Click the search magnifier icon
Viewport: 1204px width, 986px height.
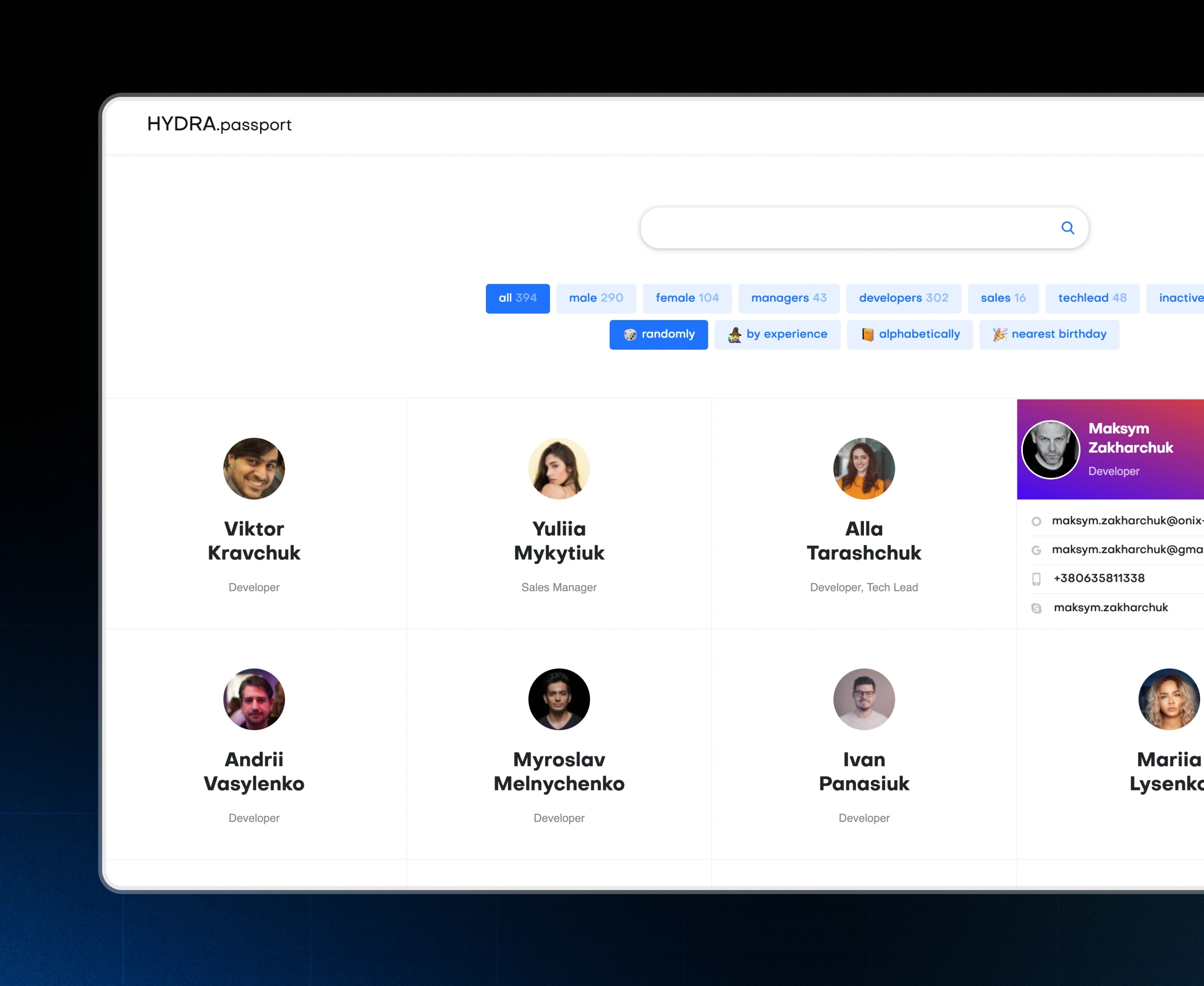1068,228
